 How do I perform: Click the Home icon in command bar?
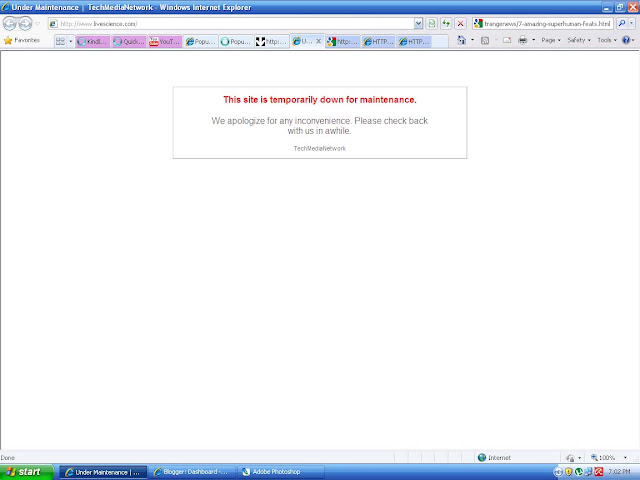click(x=462, y=40)
